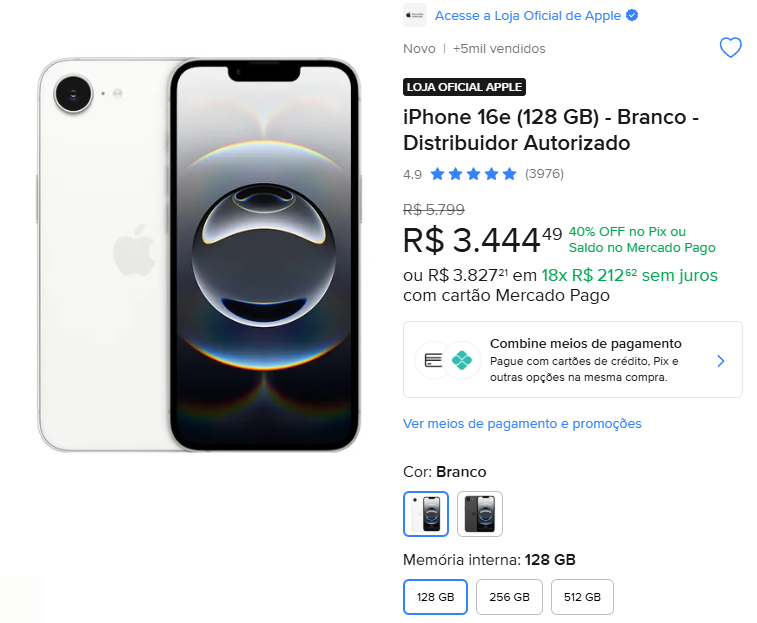Click the LOJA OFICIAL APPLE badge
Viewport: 757px width, 623px height.
click(464, 87)
